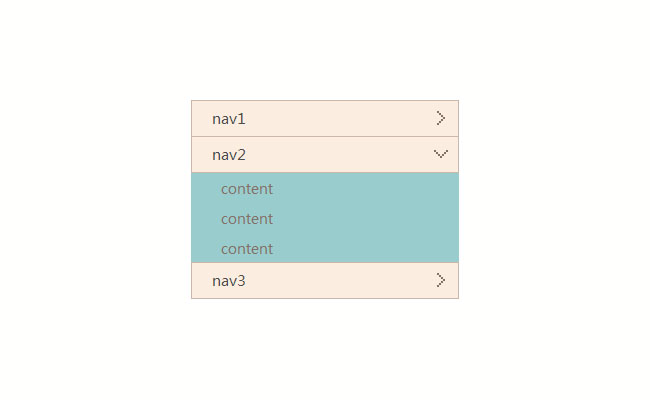Image resolution: width=650 pixels, height=400 pixels.
Task: Select the nav1 text label
Action: tap(229, 119)
